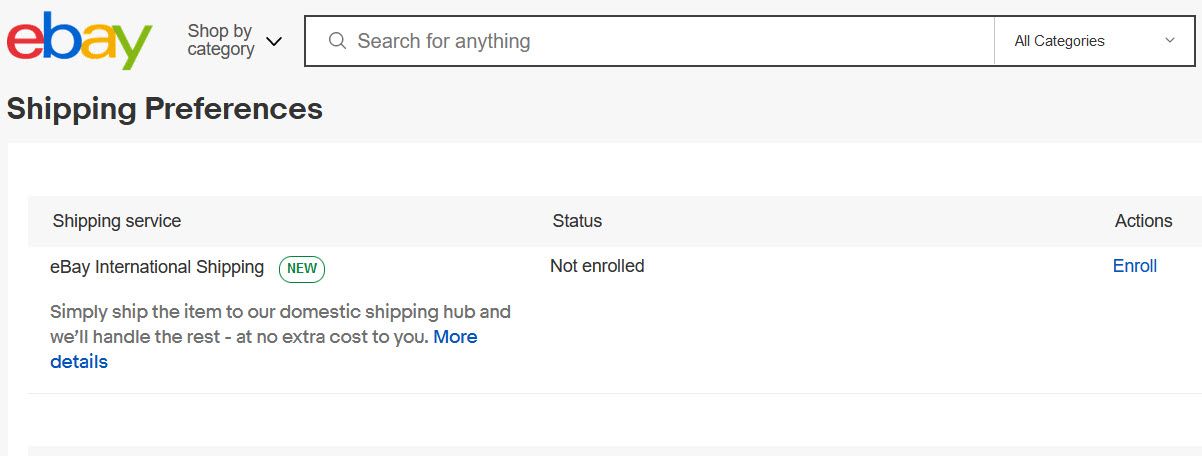Click the divider line below the shipping row
Screen dimensions: 1202x456
coord(614,393)
